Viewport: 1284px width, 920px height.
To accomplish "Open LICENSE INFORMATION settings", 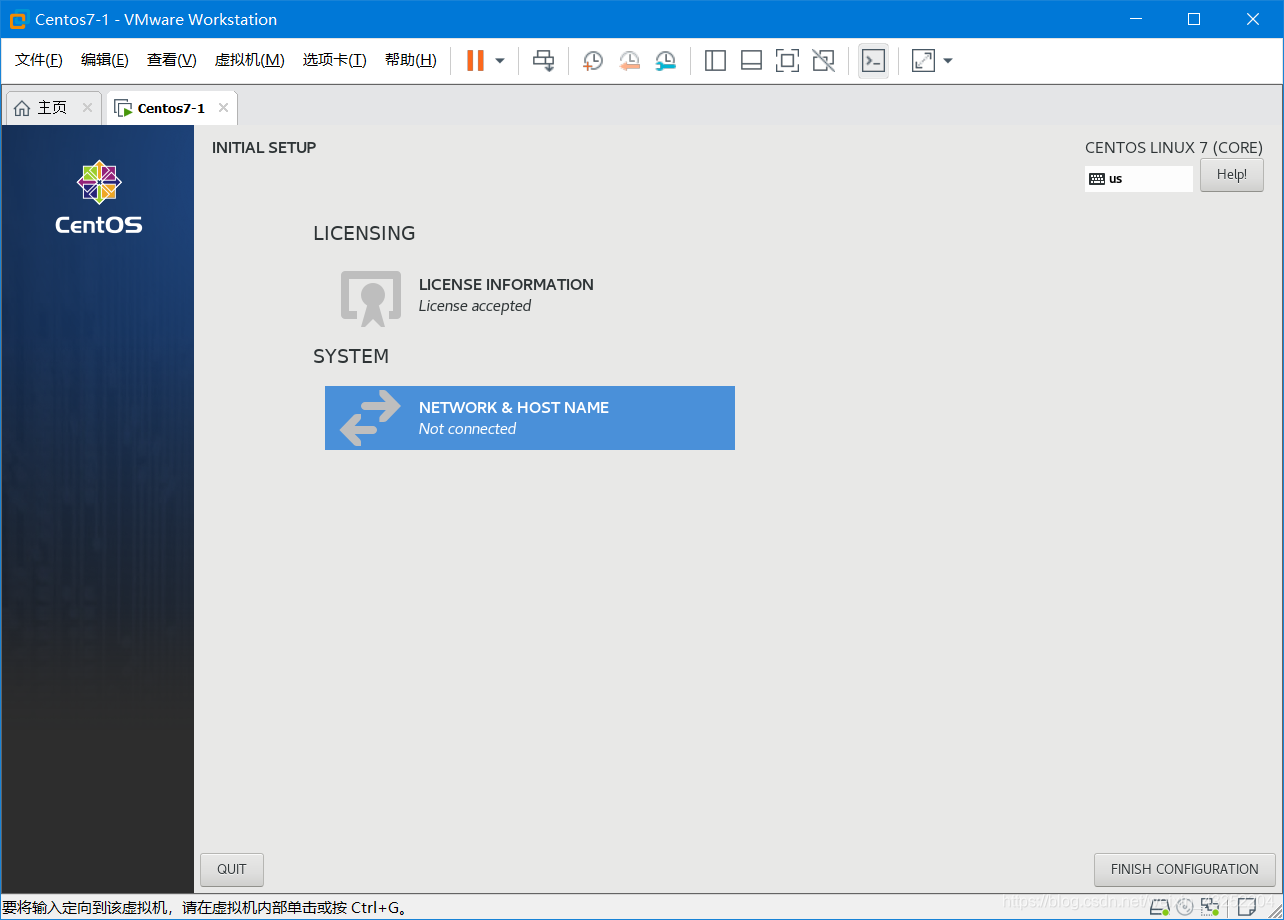I will point(530,295).
